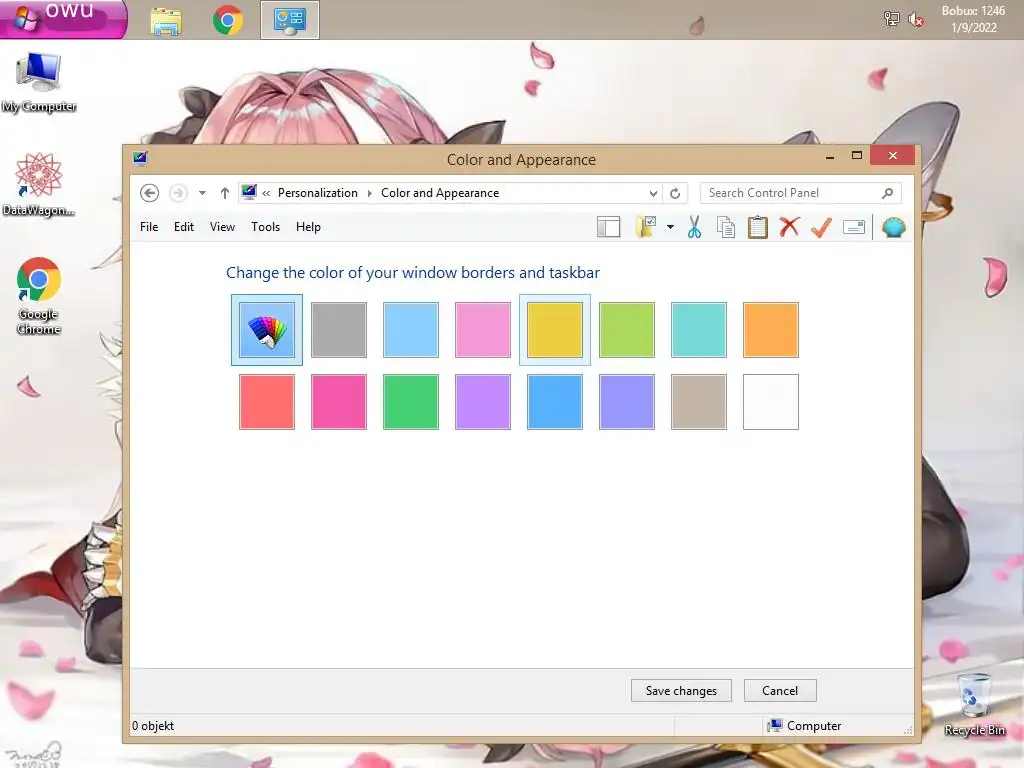This screenshot has height=768, width=1024.
Task: Select the yellow color swatch
Action: coord(554,330)
